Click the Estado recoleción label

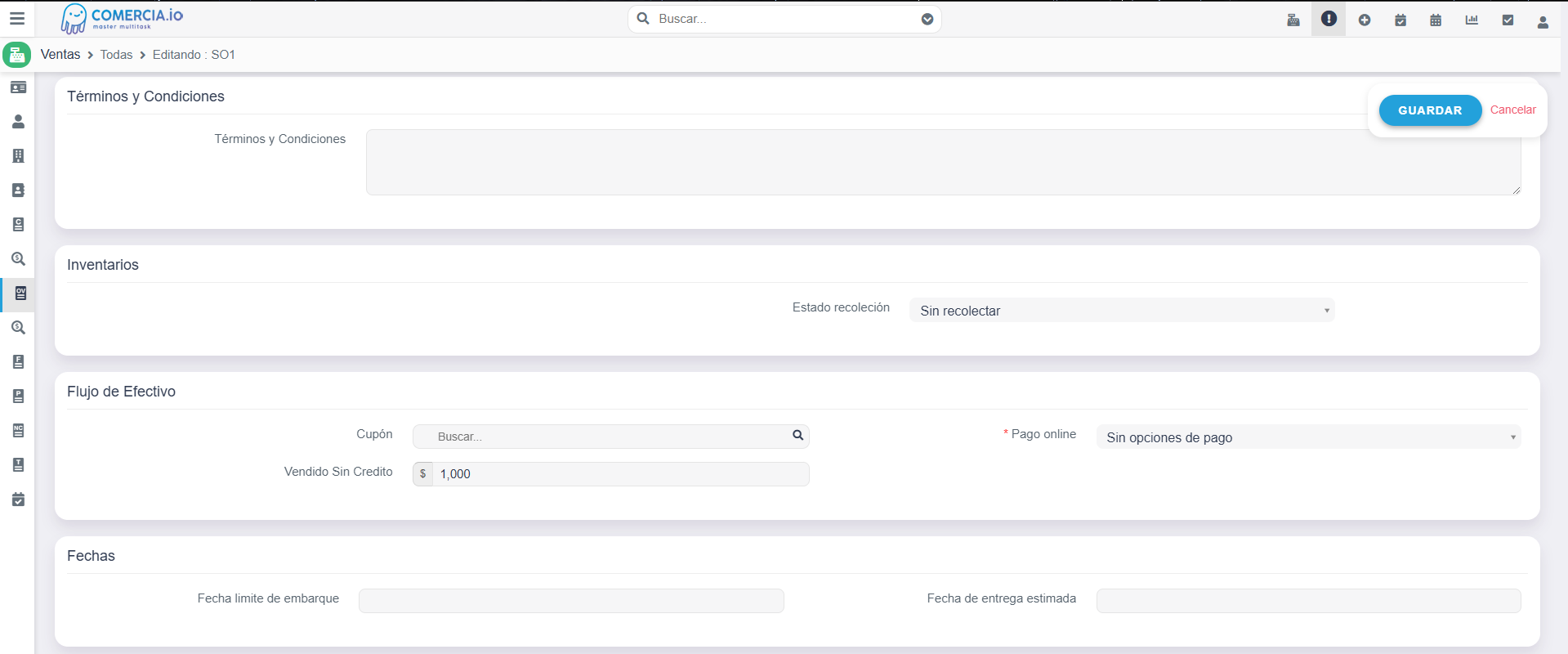pos(841,307)
